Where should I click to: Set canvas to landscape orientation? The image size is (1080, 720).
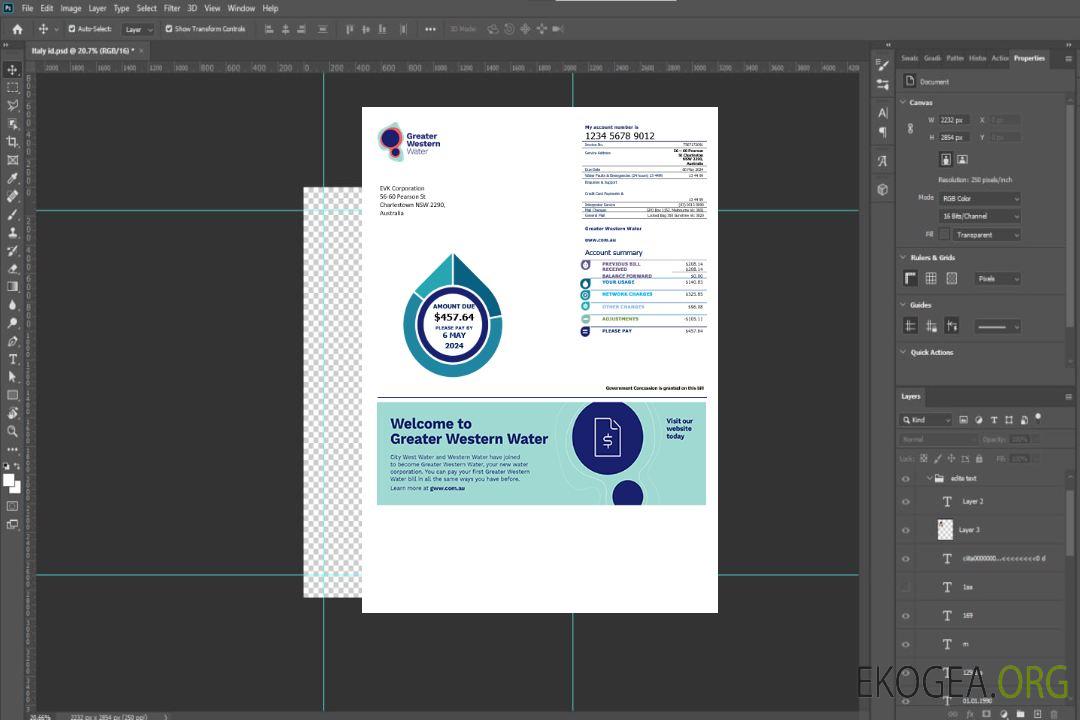coord(962,159)
